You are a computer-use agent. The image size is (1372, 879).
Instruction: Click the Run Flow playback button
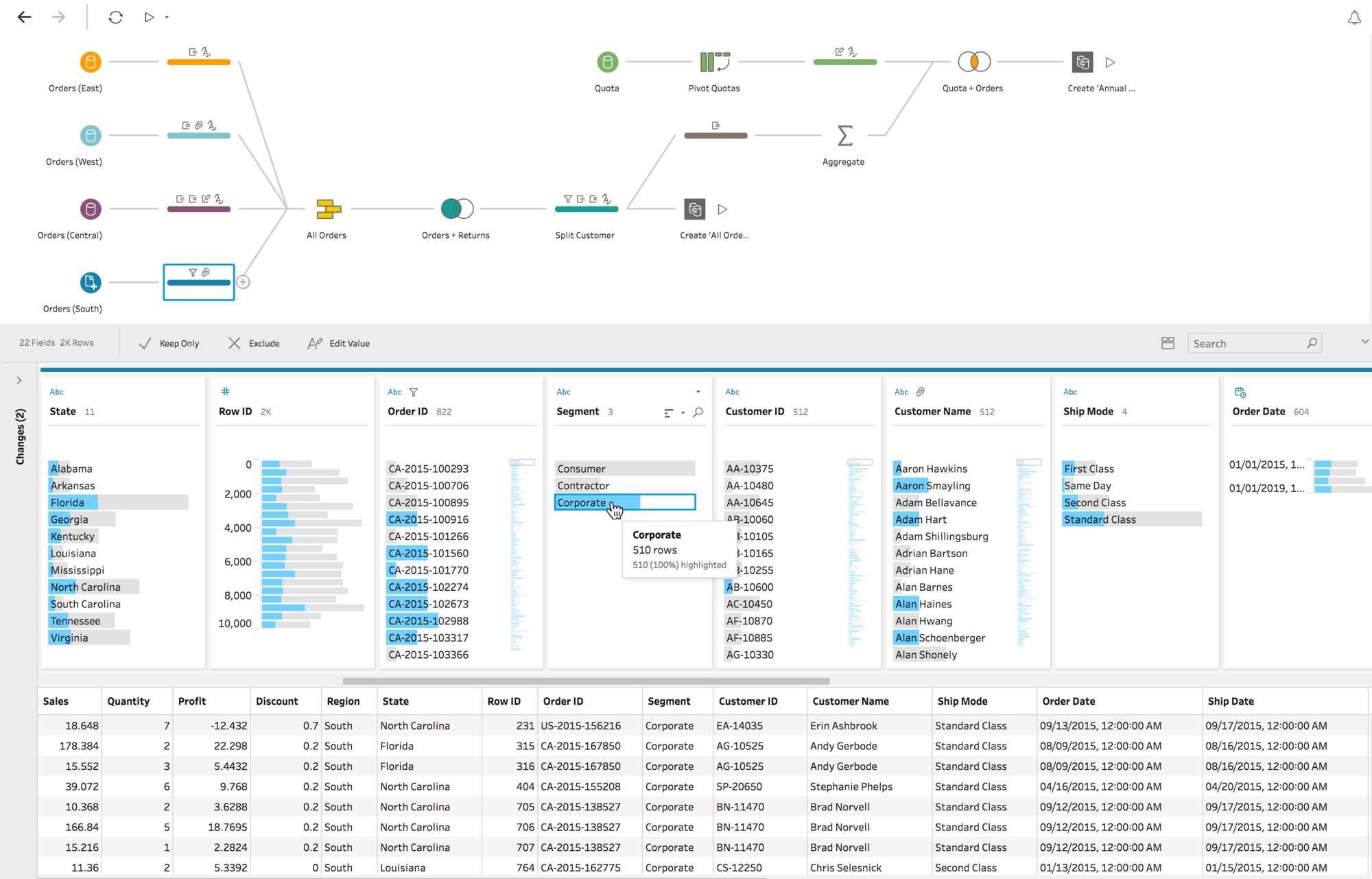(x=149, y=17)
